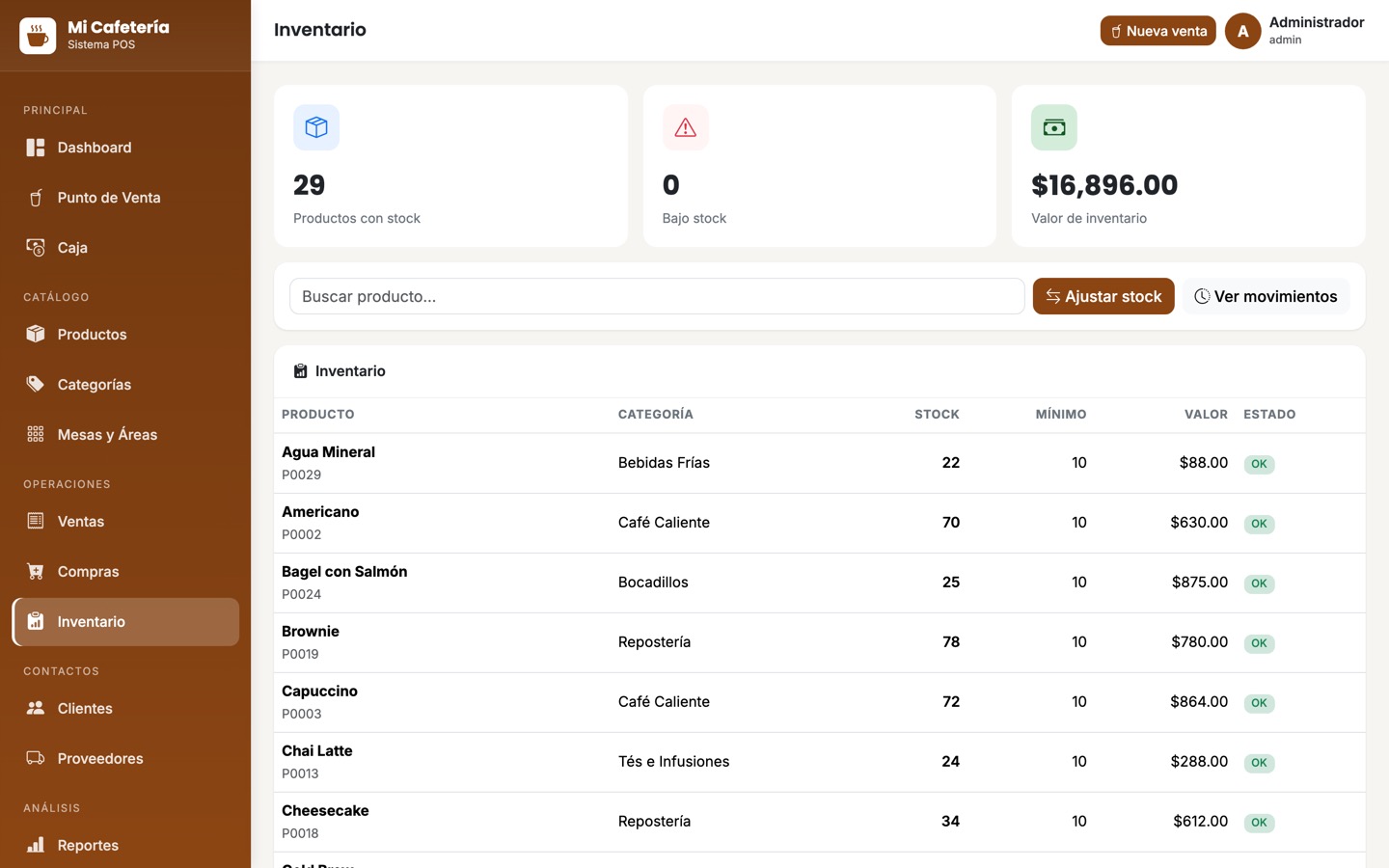The height and width of the screenshot is (868, 1389).
Task: Click the Ajustar stock button
Action: [x=1103, y=296]
